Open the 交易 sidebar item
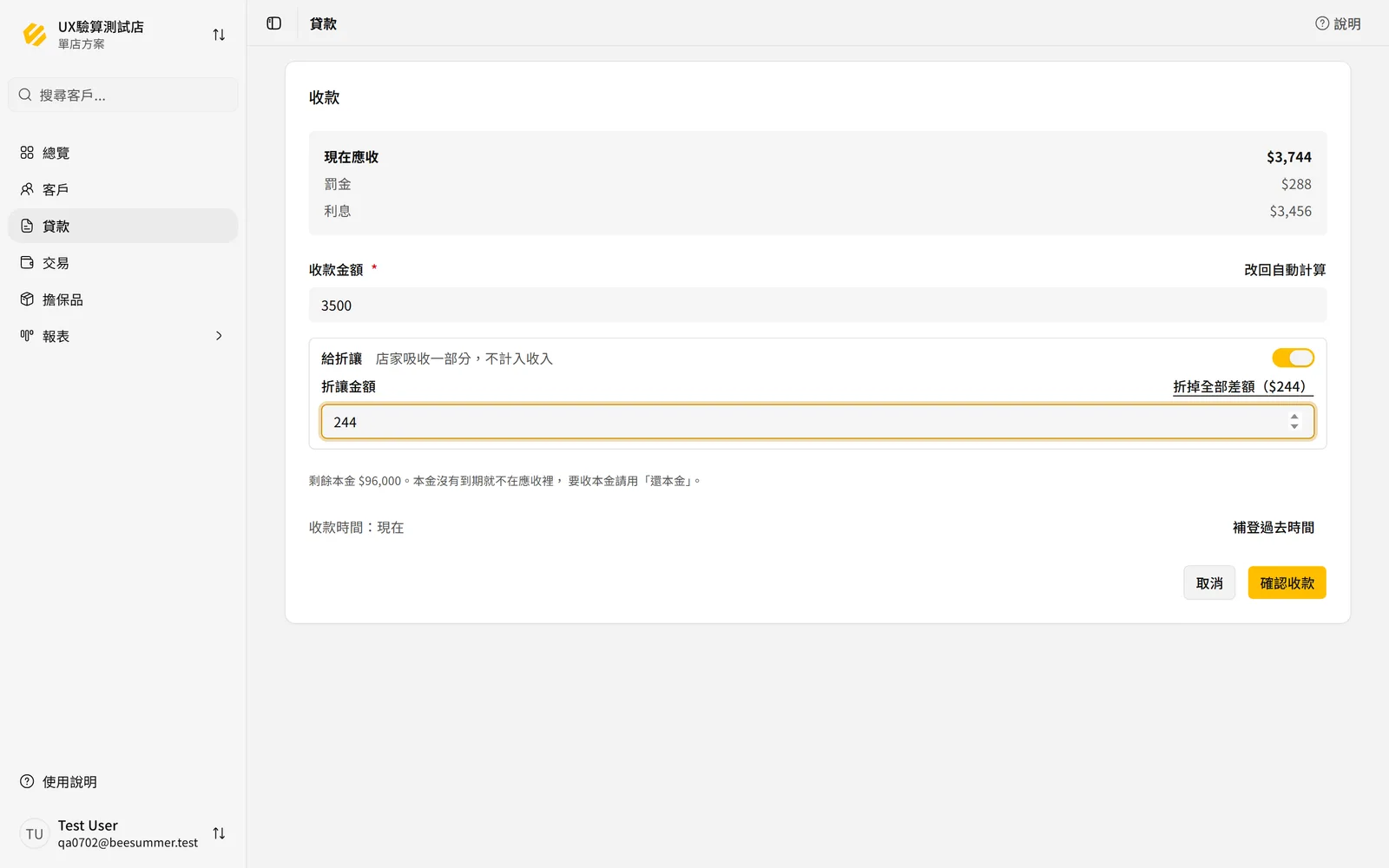 pyautogui.click(x=123, y=262)
